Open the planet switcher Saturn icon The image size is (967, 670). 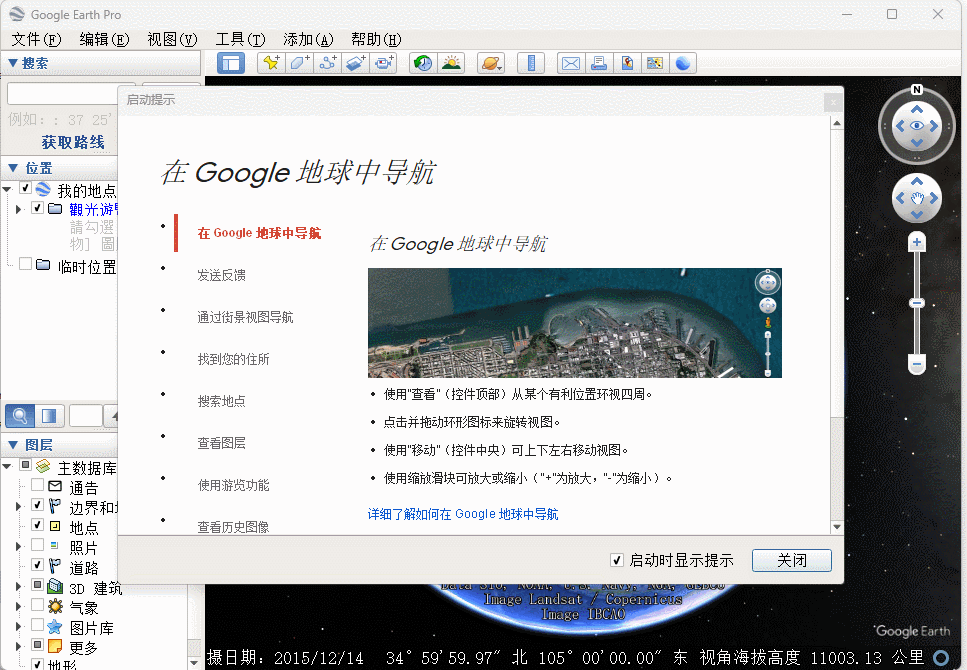pyautogui.click(x=491, y=63)
